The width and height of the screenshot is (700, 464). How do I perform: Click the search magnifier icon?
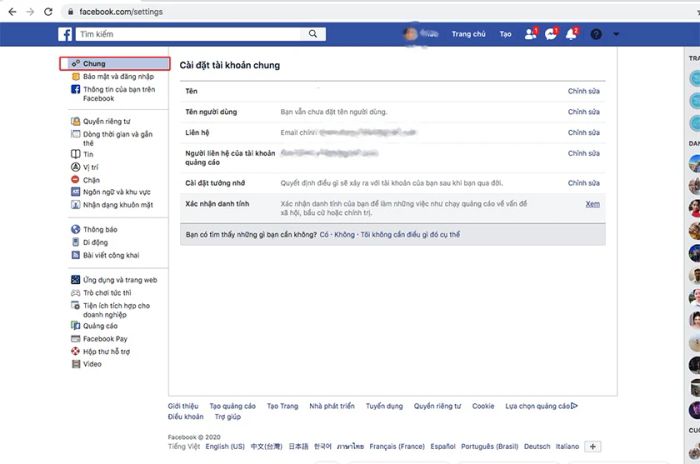[313, 34]
